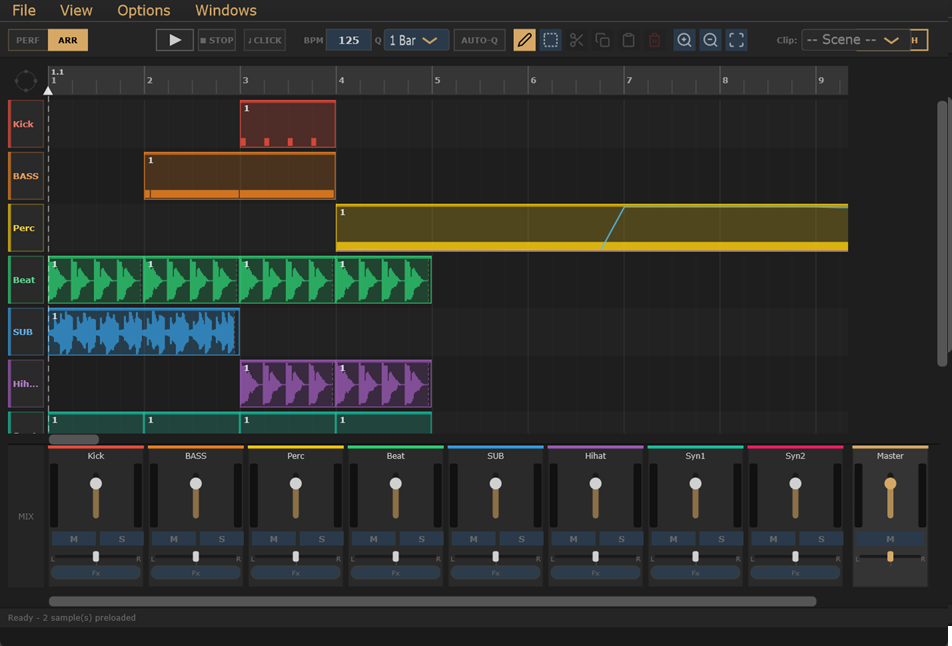Screen dimensions: 952x646
Task: Open Fx for Kick channel
Action: [96, 573]
